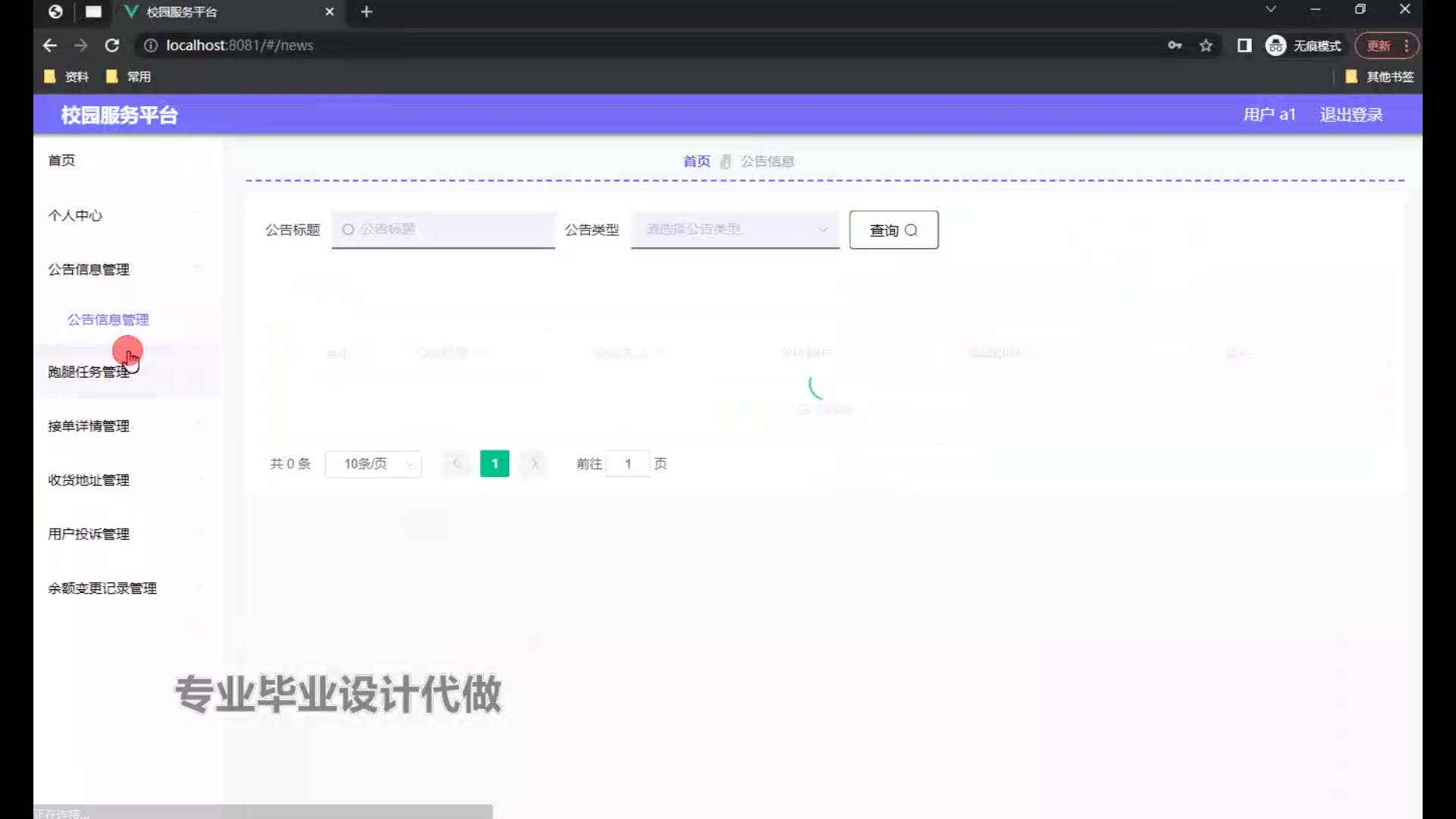Viewport: 1456px width, 819px height.
Task: Open saved passwords key icon
Action: pos(1175,45)
